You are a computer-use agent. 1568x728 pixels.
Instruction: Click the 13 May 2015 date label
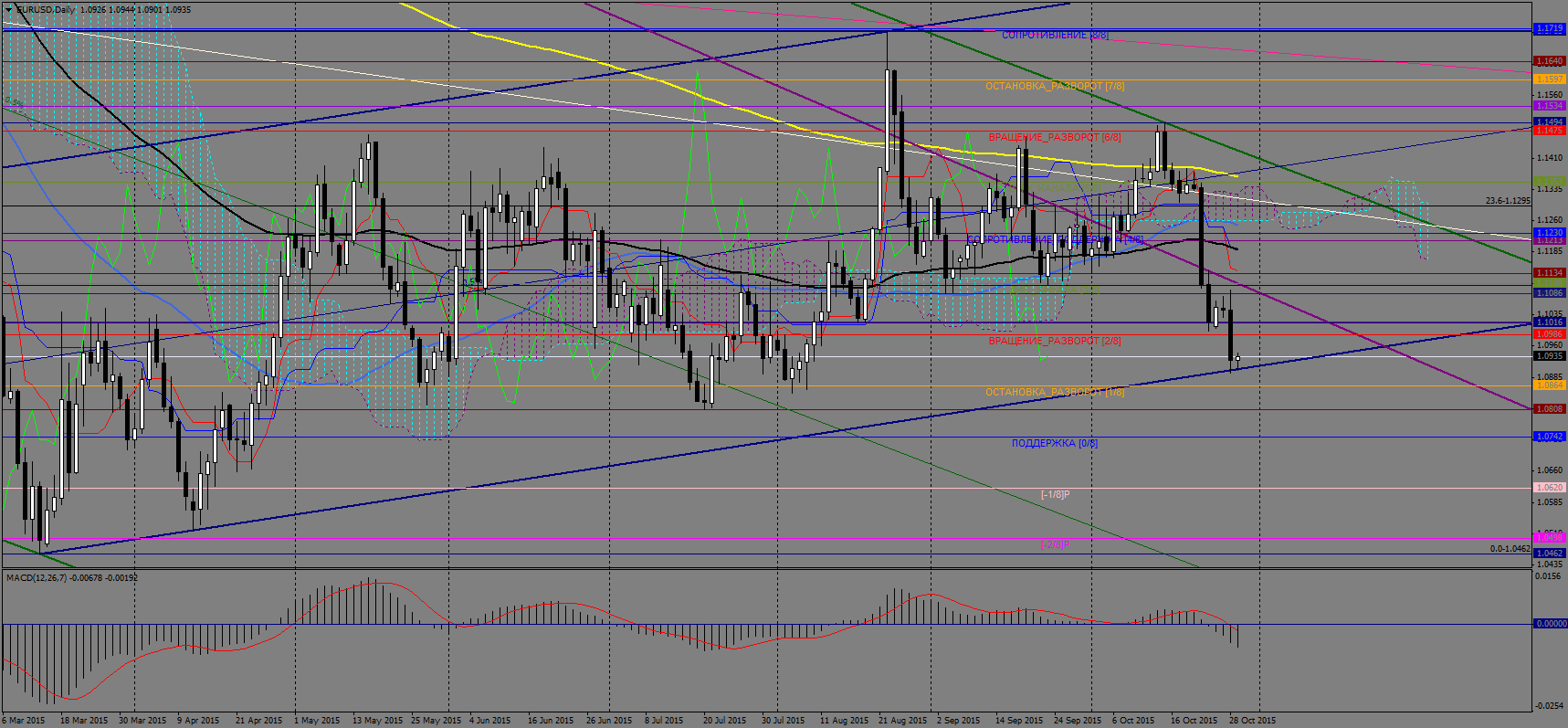click(377, 721)
